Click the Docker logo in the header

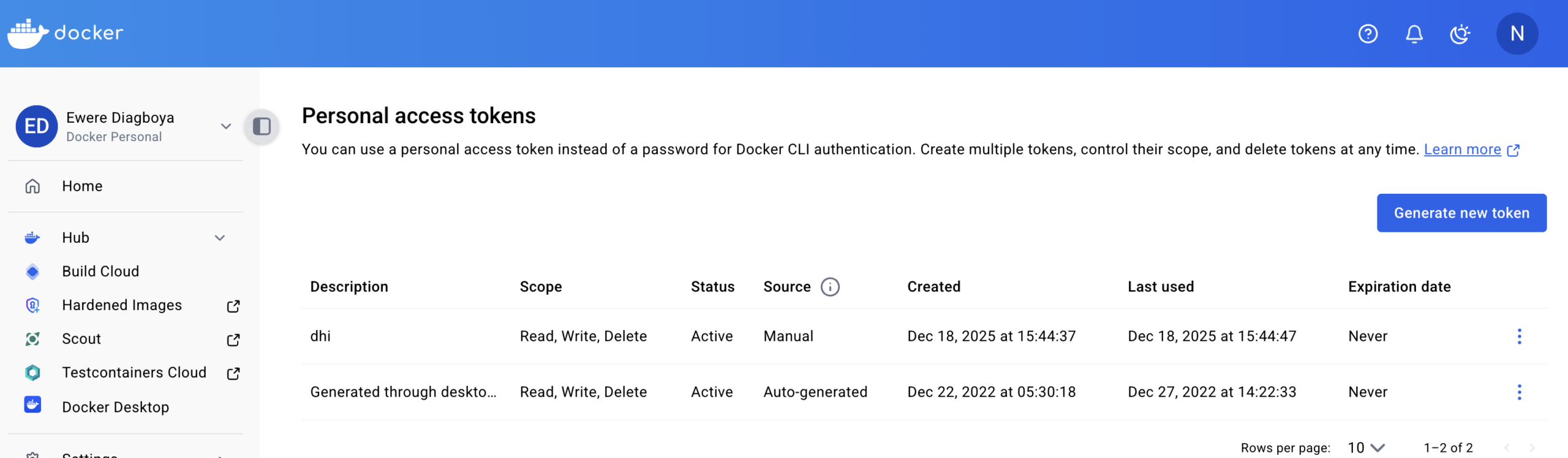(x=64, y=33)
